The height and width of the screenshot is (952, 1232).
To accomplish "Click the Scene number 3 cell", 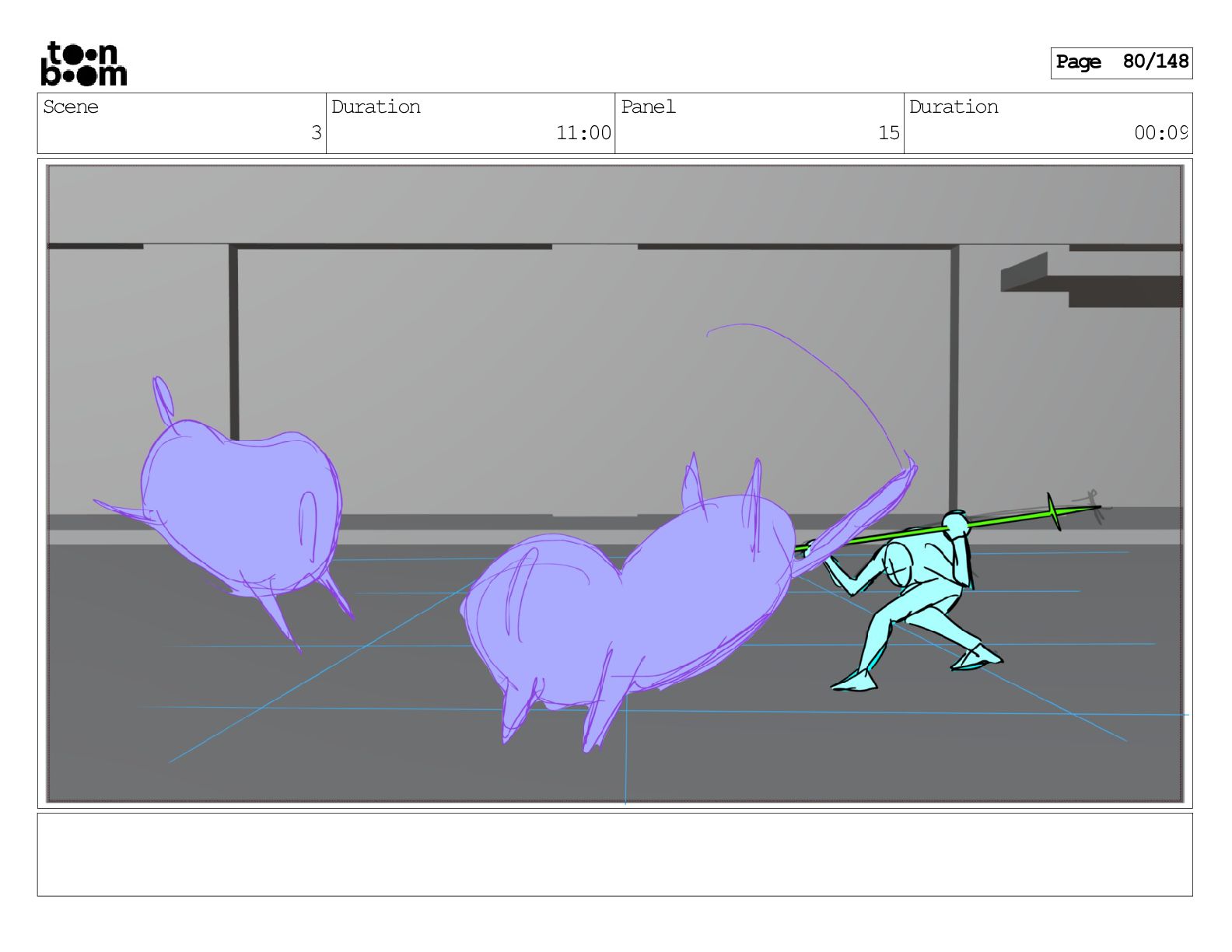I will point(182,124).
